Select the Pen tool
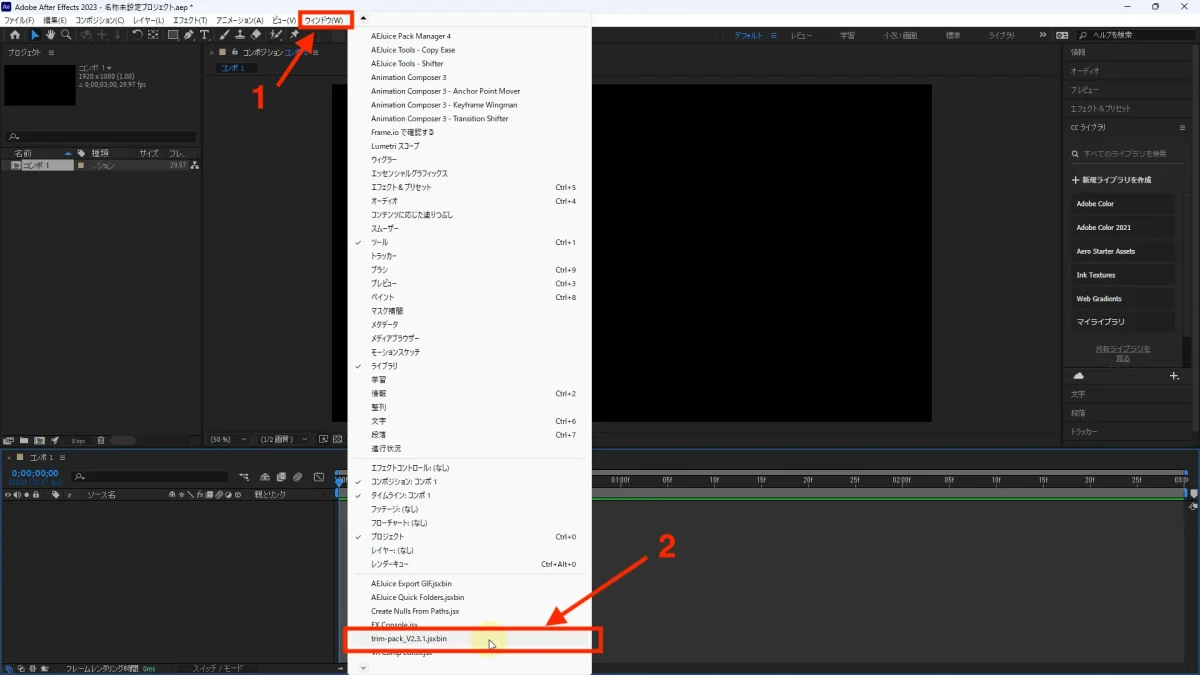This screenshot has height=675, width=1200. (x=188, y=35)
